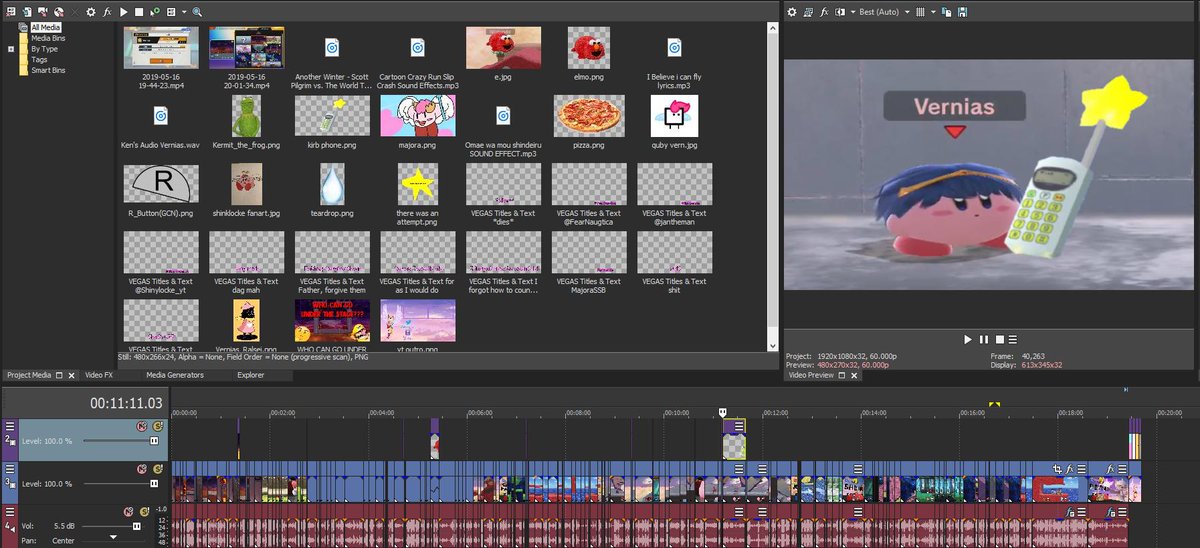The image size is (1200, 548).
Task: Click track 4 Vol slider handle
Action: (x=137, y=526)
